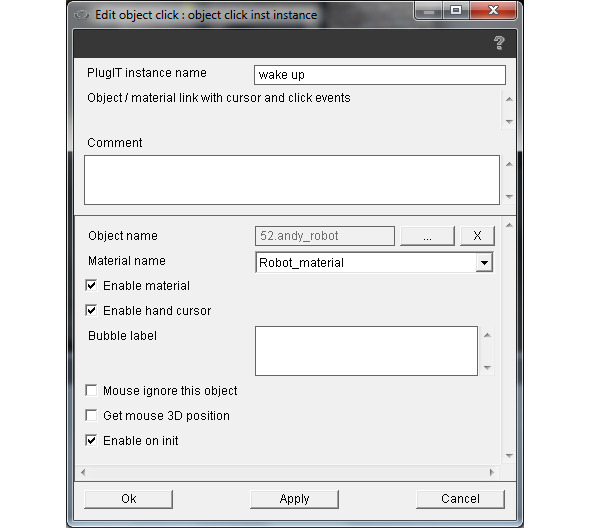Click the PlugIT instance name field
Screen dimensions: 591x528
(x=380, y=75)
